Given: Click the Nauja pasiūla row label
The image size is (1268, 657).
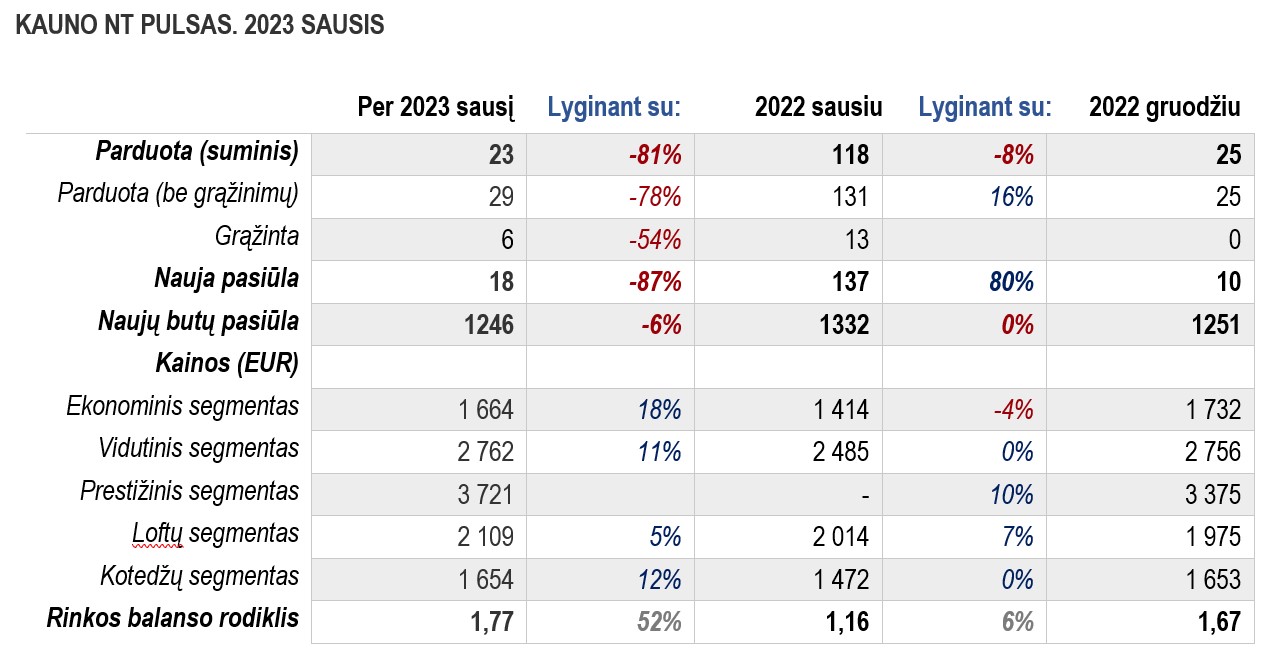Looking at the screenshot, I should (x=226, y=279).
